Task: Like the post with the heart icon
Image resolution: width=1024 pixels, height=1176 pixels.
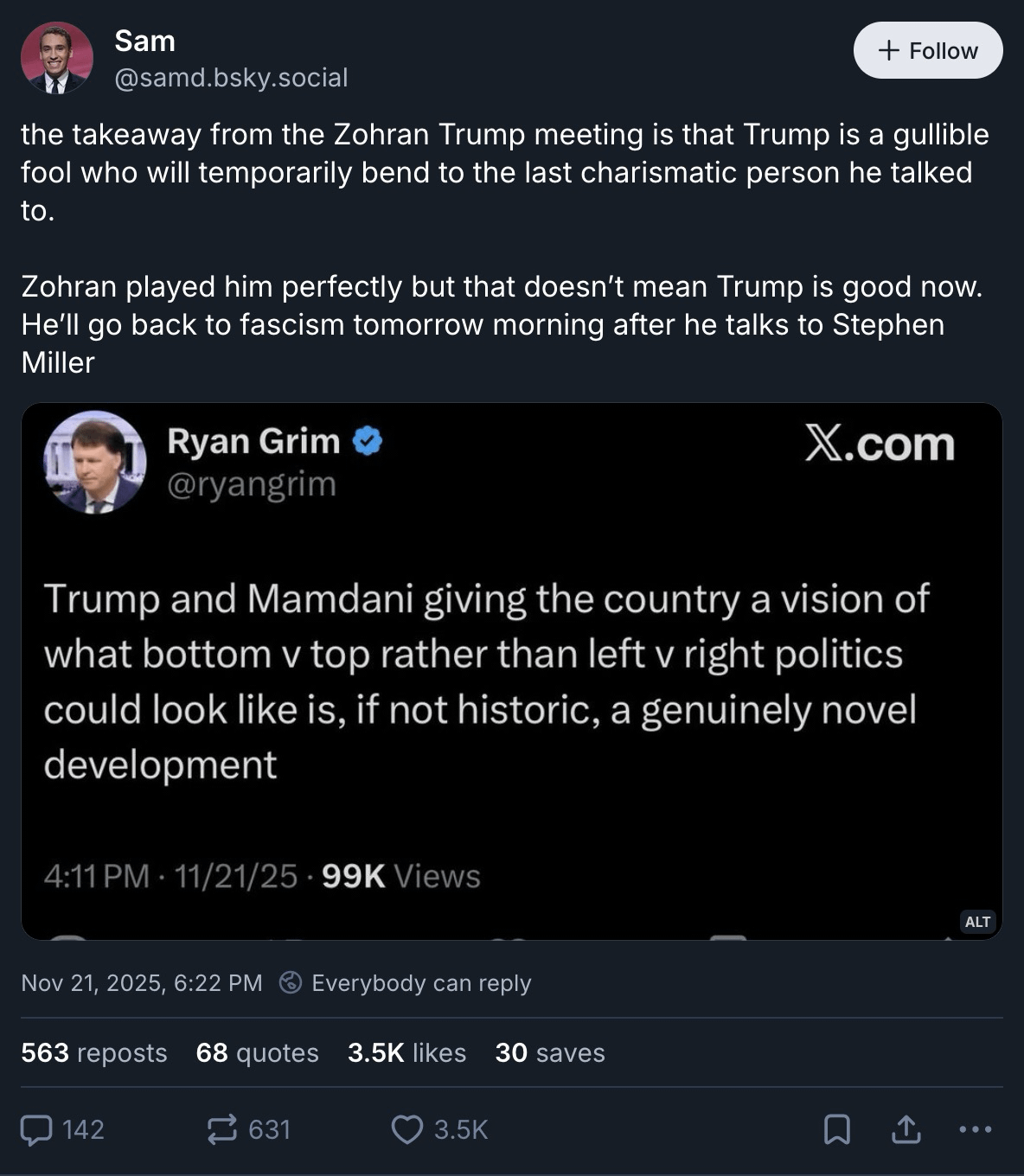Action: [407, 1129]
